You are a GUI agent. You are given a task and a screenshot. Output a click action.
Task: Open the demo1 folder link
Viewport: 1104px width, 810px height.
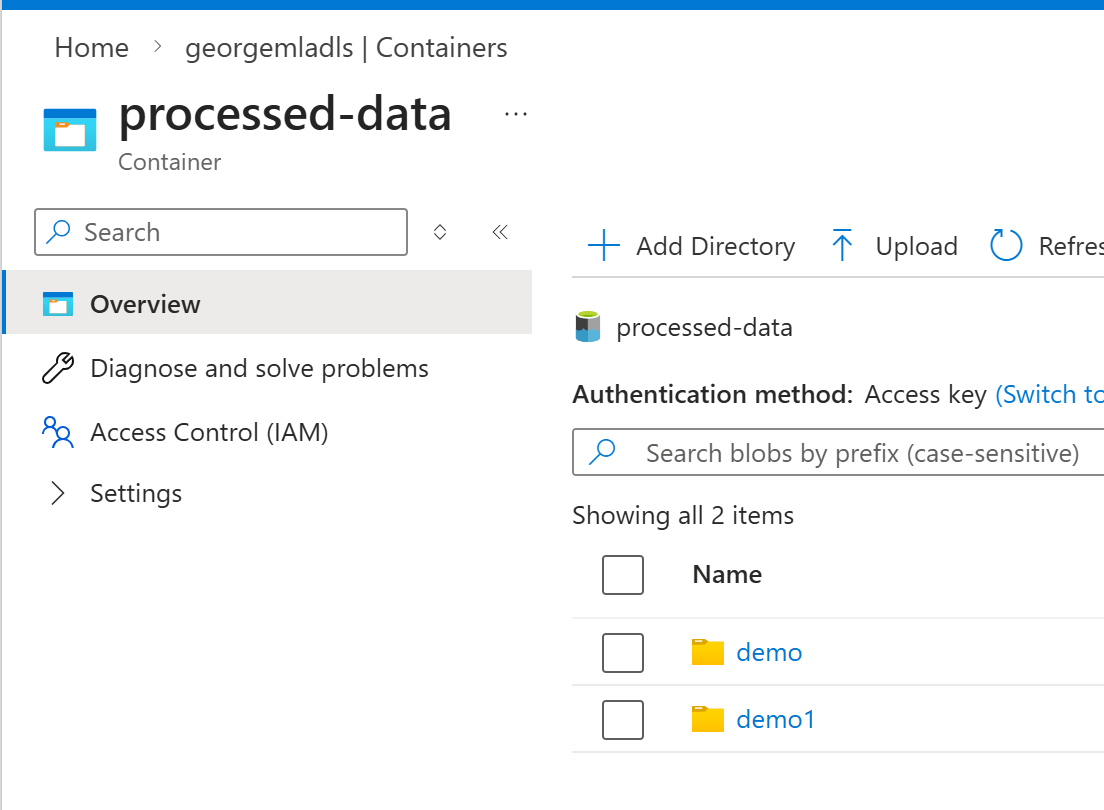775,720
